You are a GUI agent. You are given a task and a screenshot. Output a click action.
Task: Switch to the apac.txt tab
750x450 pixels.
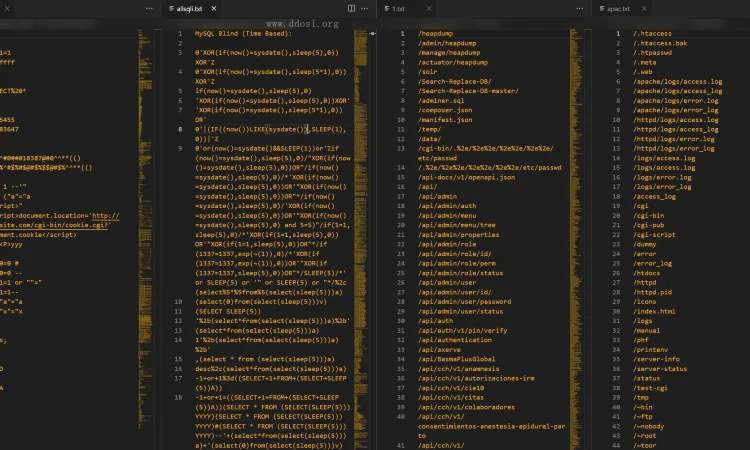pos(618,9)
